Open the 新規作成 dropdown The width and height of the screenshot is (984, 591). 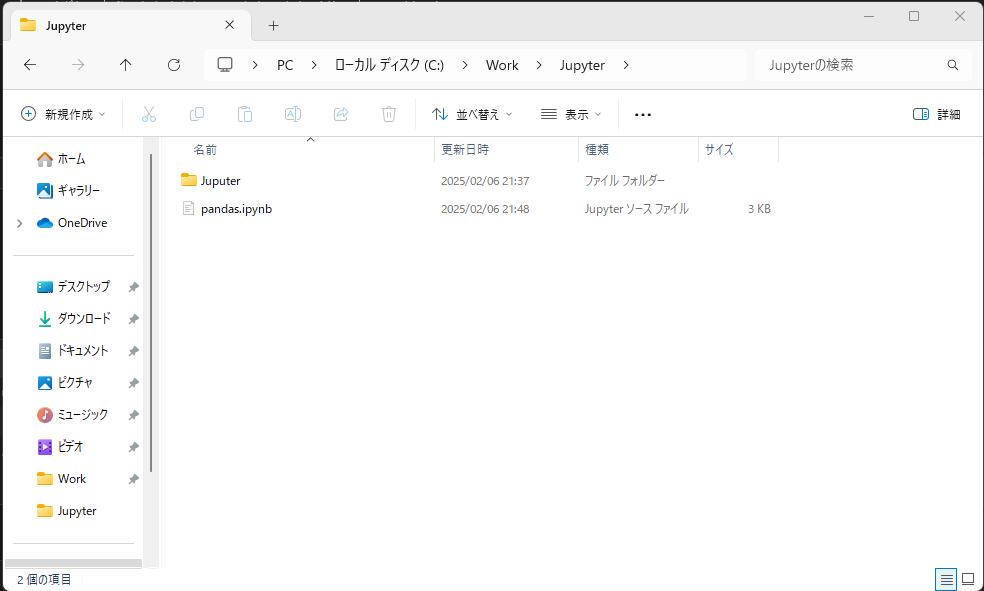coord(63,114)
